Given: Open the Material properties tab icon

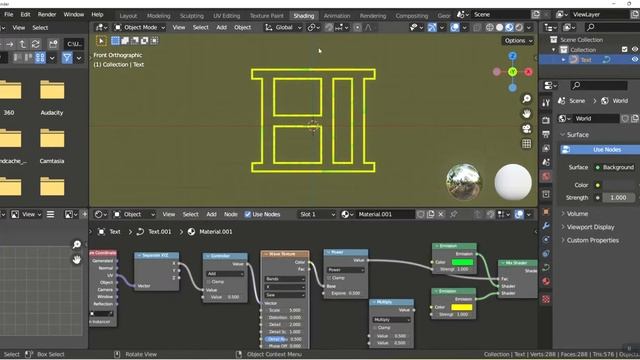Looking at the screenshot, I should pos(546,282).
